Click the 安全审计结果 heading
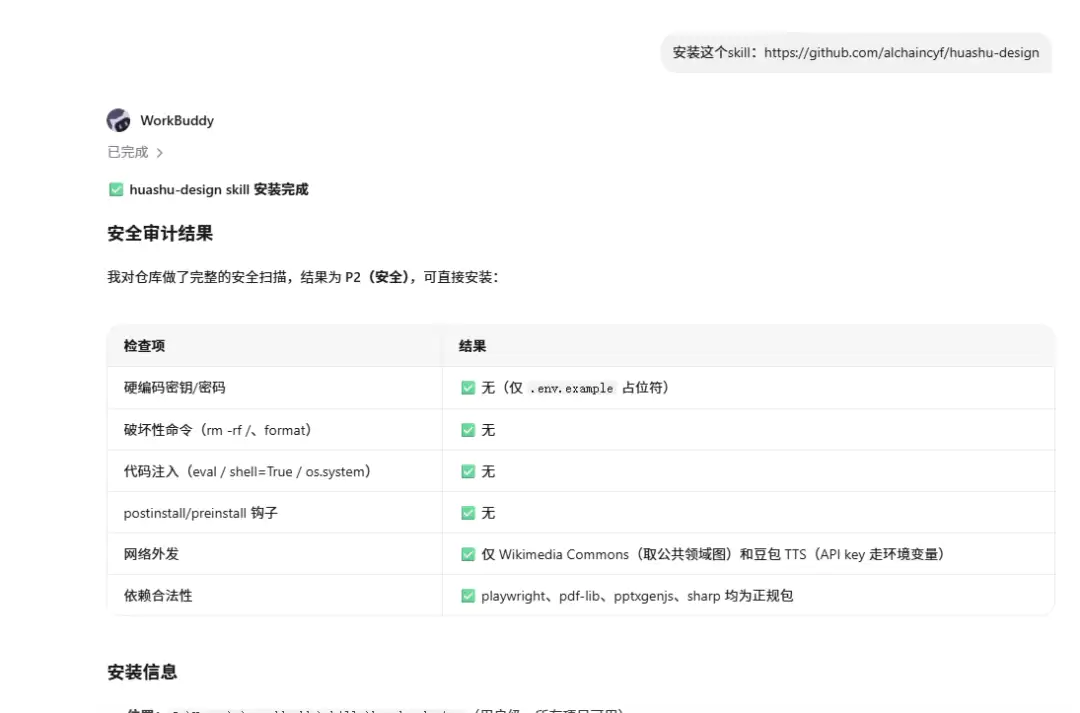The image size is (1080, 713). (x=160, y=233)
